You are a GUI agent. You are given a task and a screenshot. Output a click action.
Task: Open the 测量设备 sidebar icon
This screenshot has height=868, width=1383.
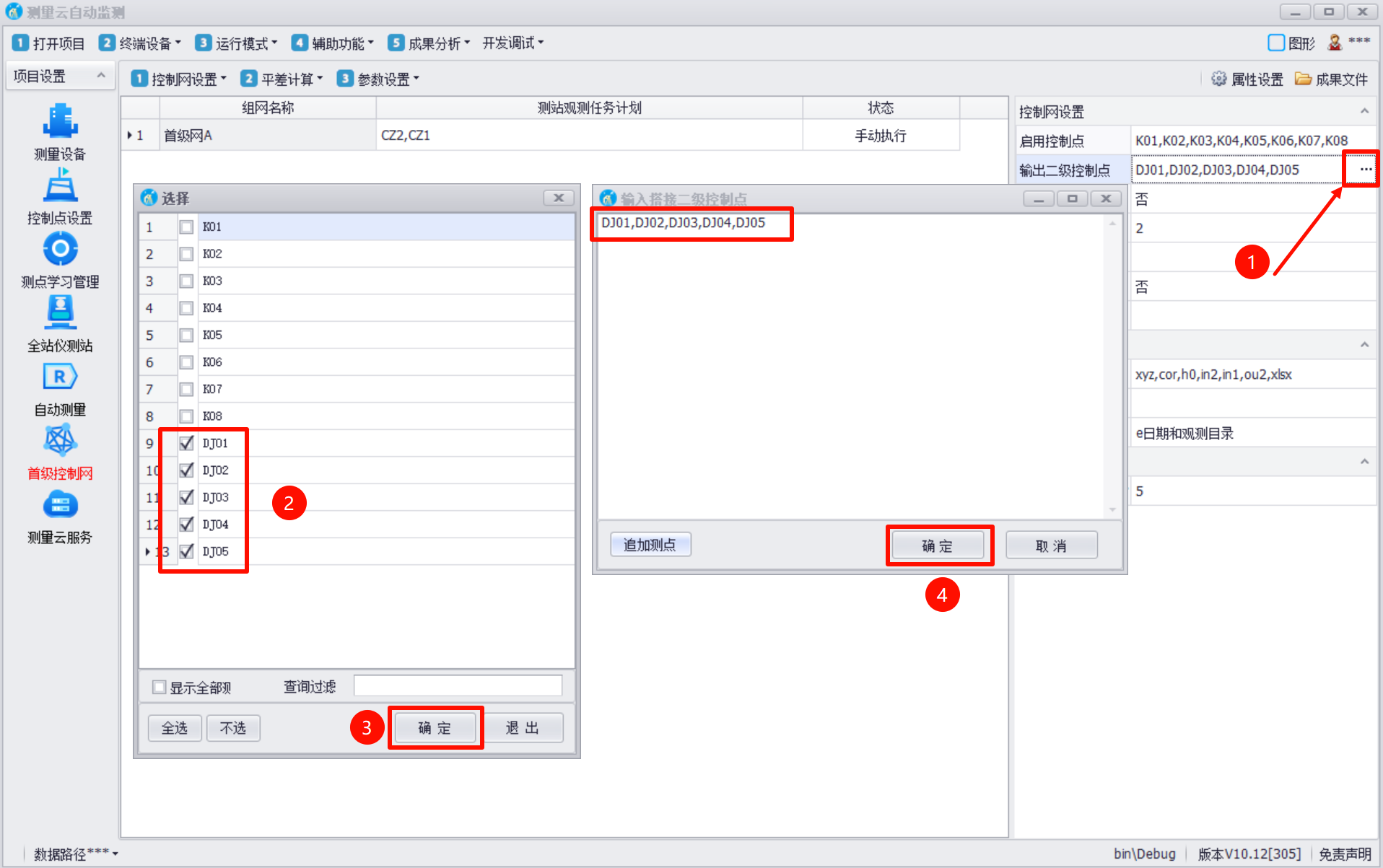(x=60, y=123)
